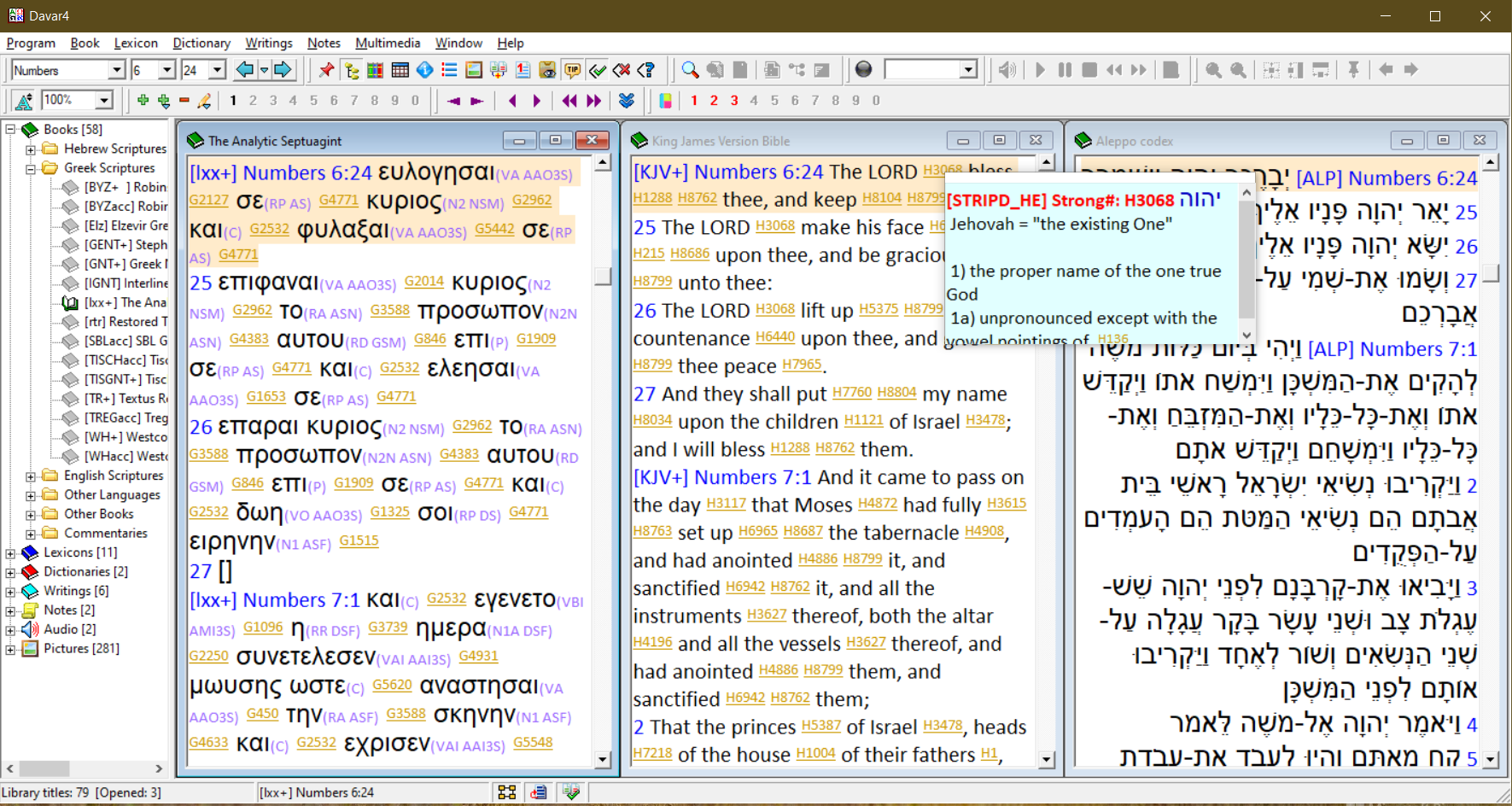
Task: Click the blue right arrow navigation button
Action: 283,70
